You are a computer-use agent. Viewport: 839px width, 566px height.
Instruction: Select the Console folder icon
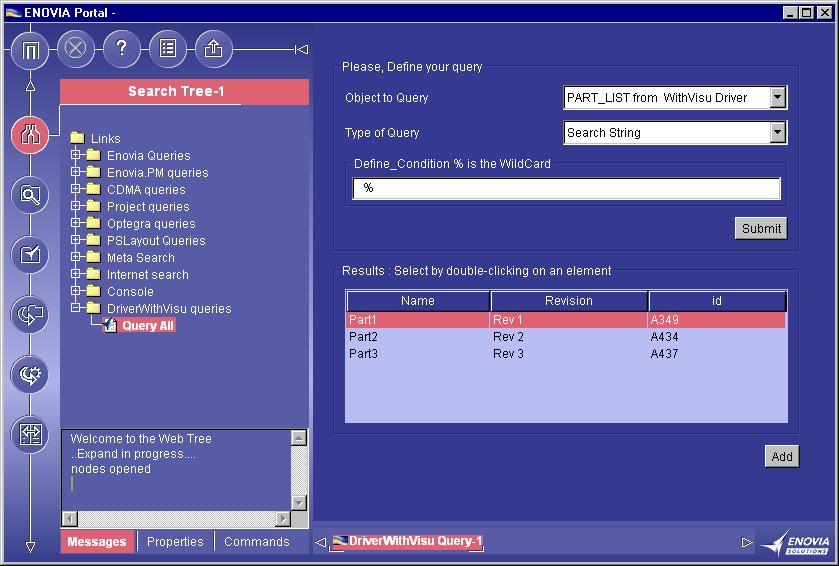point(94,291)
